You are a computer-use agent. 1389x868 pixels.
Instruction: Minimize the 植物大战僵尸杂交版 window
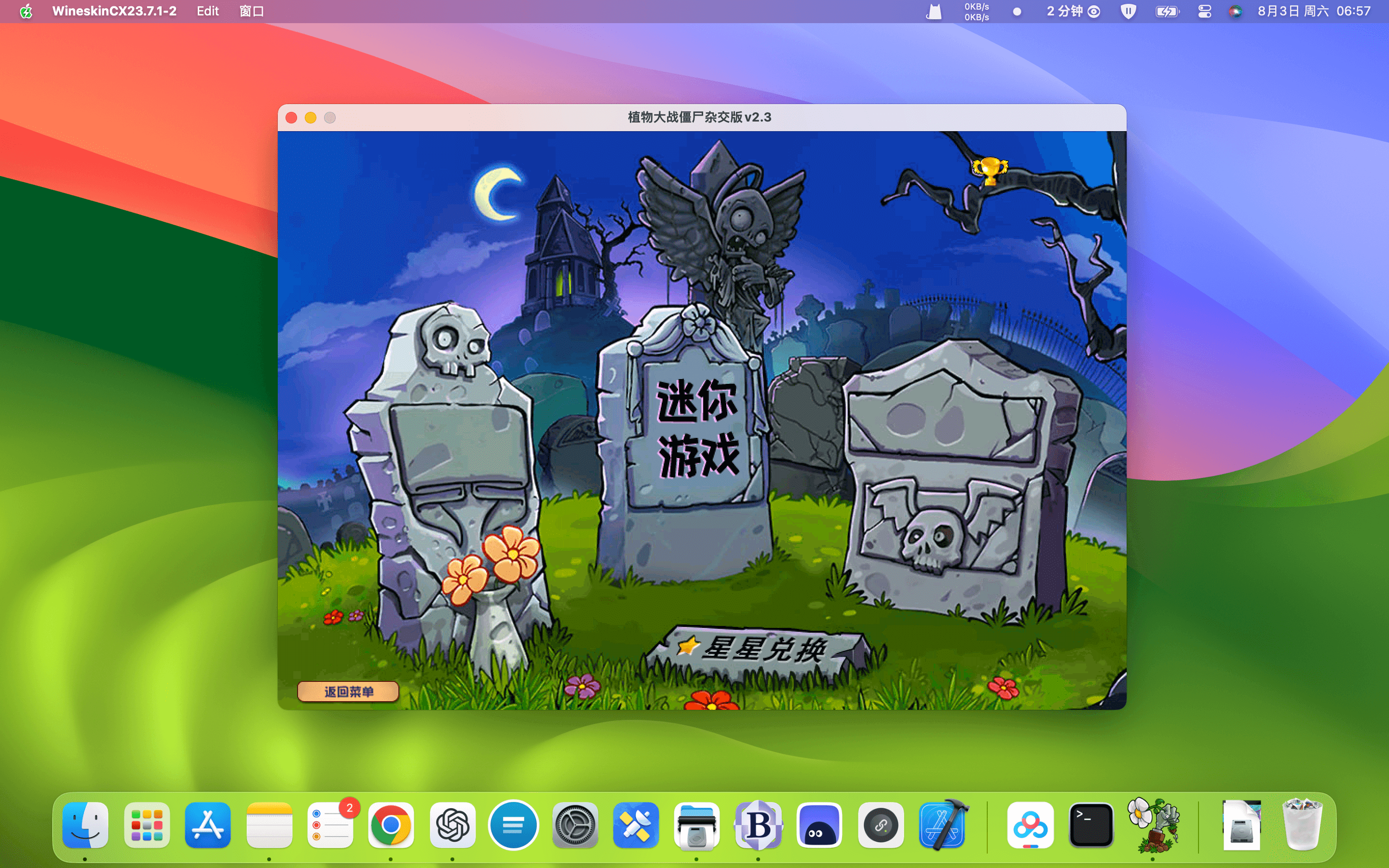coord(311,118)
